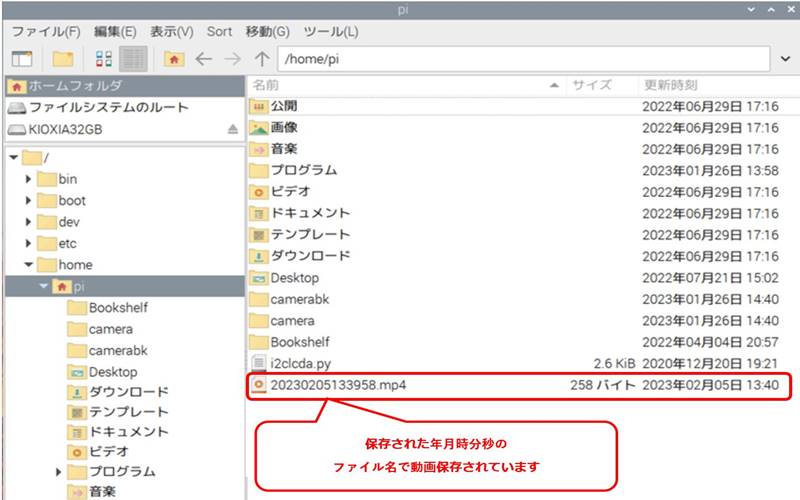
Task: Open the ツール(L) menu
Action: coord(331,32)
